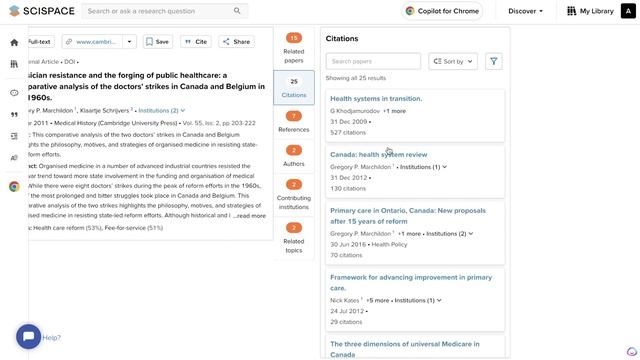The height and width of the screenshot is (360, 640).
Task: Open the library books icon in sidebar
Action: pos(14,64)
